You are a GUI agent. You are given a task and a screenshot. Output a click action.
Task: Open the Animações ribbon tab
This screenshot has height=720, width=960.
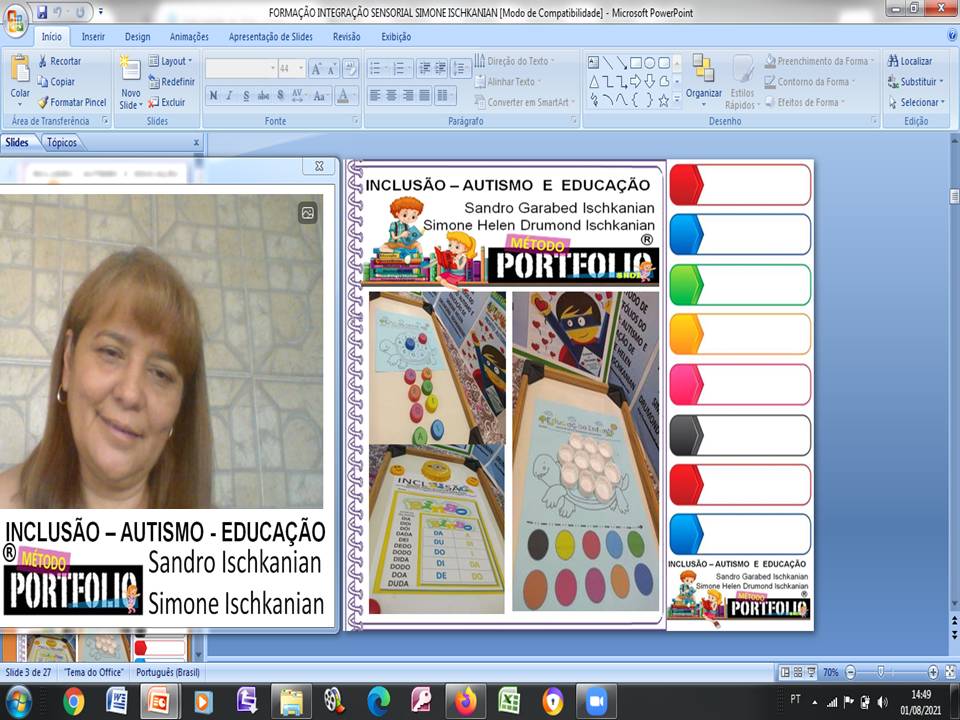[x=189, y=37]
